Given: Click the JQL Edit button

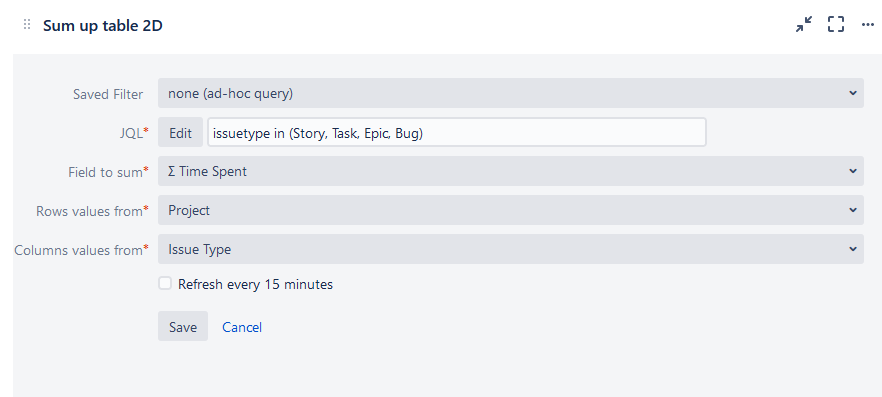Looking at the screenshot, I should click(x=181, y=133).
